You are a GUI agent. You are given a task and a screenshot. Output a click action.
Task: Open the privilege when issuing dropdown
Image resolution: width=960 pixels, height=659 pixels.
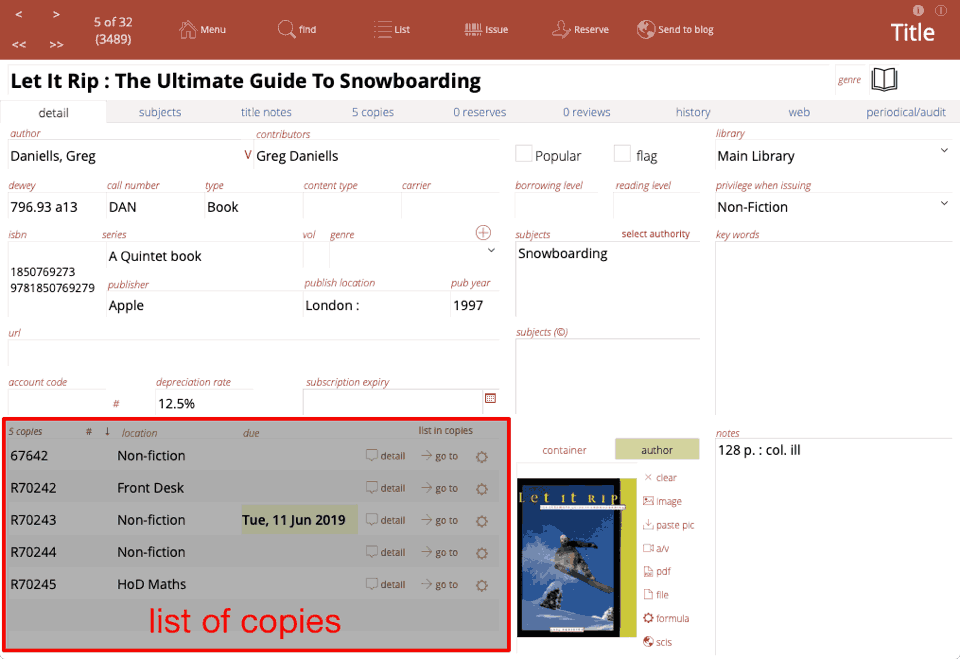coord(944,204)
